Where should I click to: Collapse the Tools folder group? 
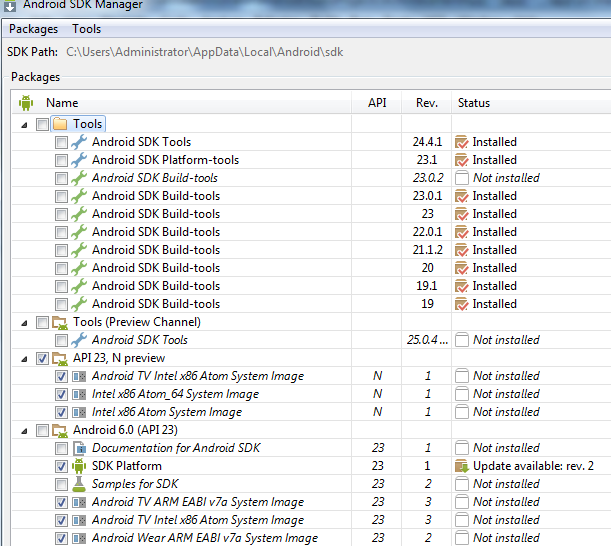(x=24, y=125)
